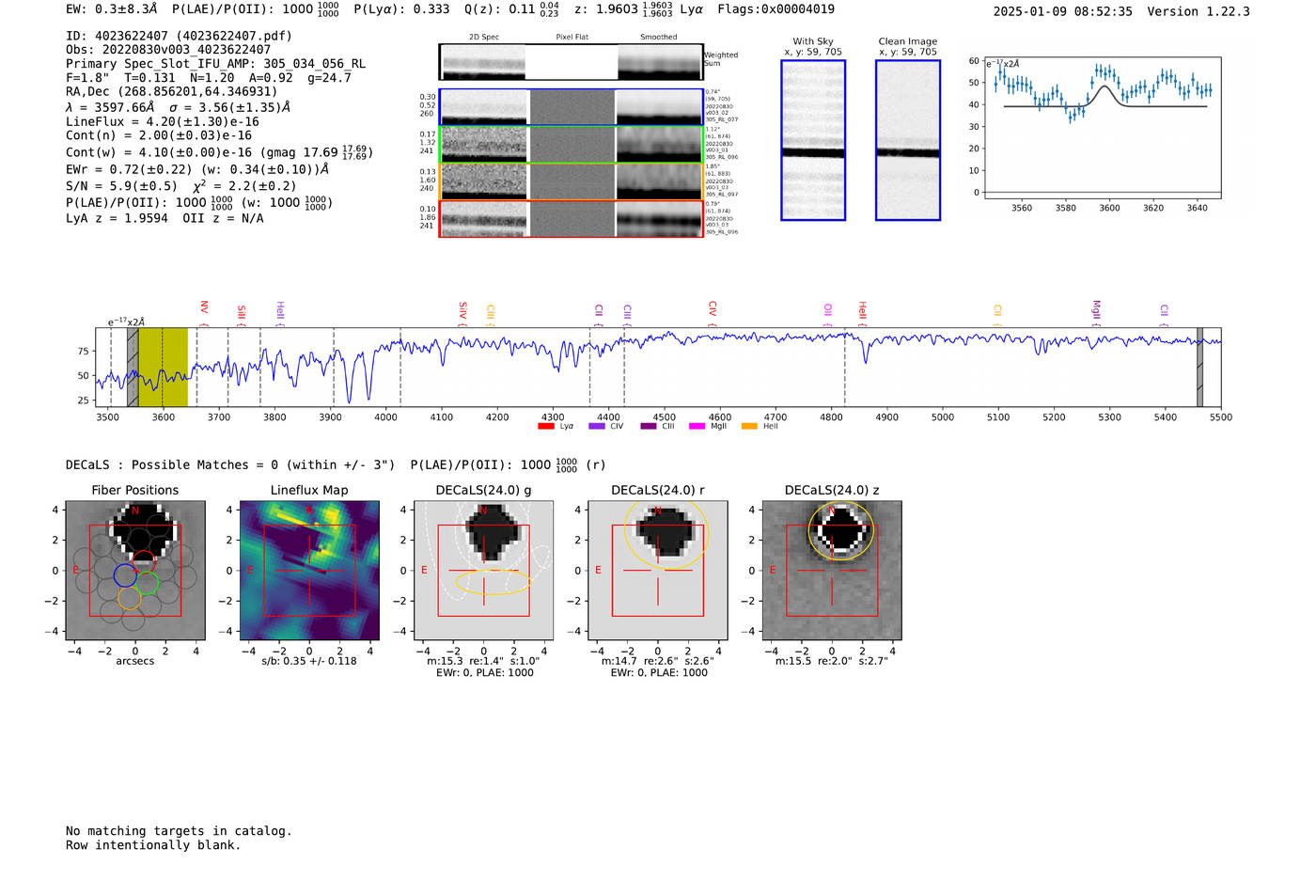This screenshot has width=1316, height=896.
Task: Click the 'm:14.7 re:2.6" s:2.6"' caption
Action: coord(658,661)
